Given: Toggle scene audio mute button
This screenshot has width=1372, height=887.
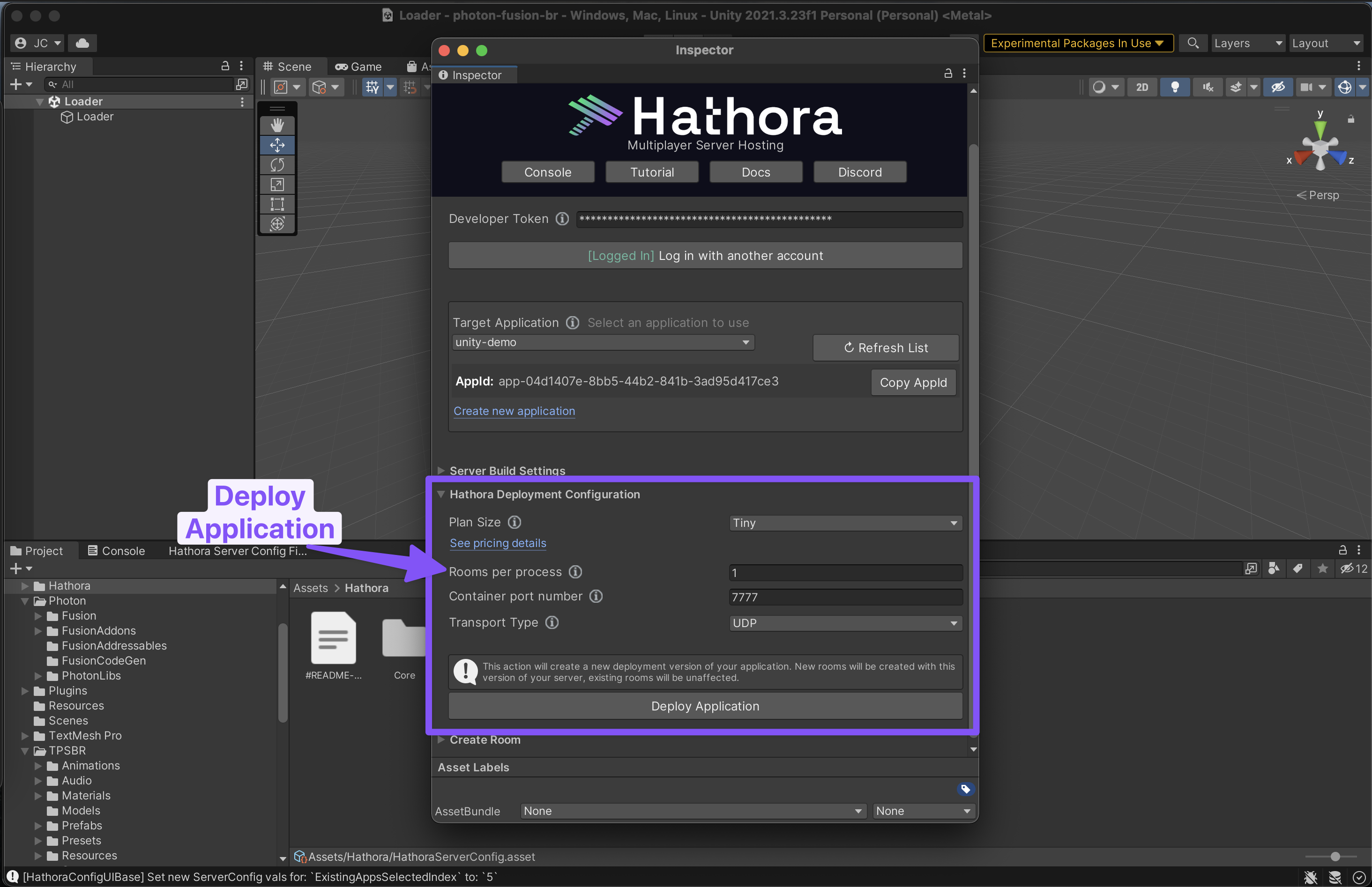Looking at the screenshot, I should [1208, 87].
